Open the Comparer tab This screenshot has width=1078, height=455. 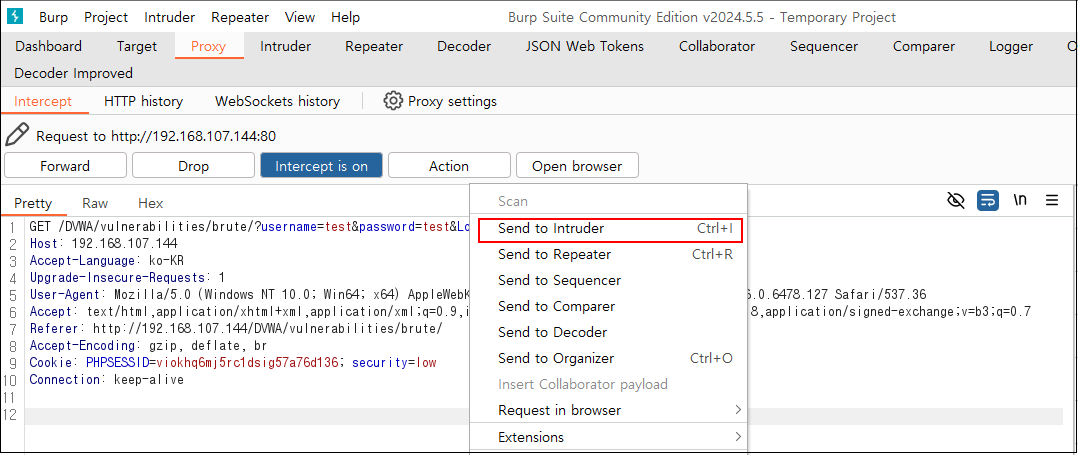click(924, 46)
